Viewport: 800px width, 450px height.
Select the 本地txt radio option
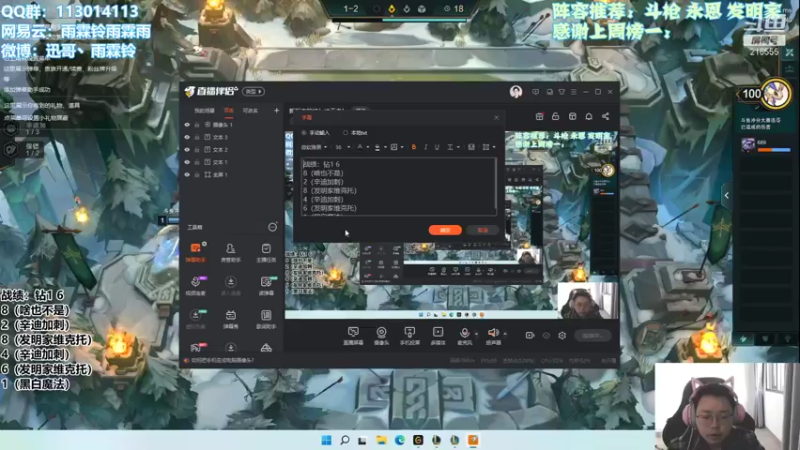point(355,133)
